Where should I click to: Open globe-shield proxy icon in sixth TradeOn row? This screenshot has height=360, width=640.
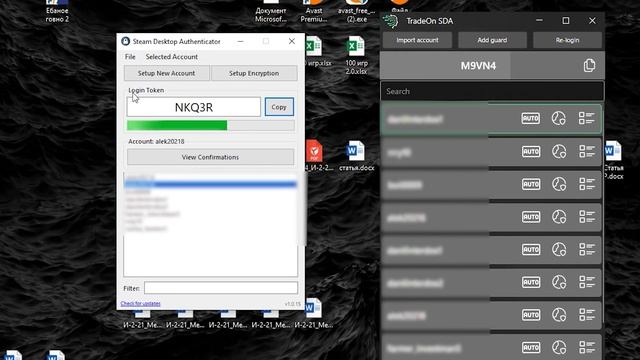point(559,282)
